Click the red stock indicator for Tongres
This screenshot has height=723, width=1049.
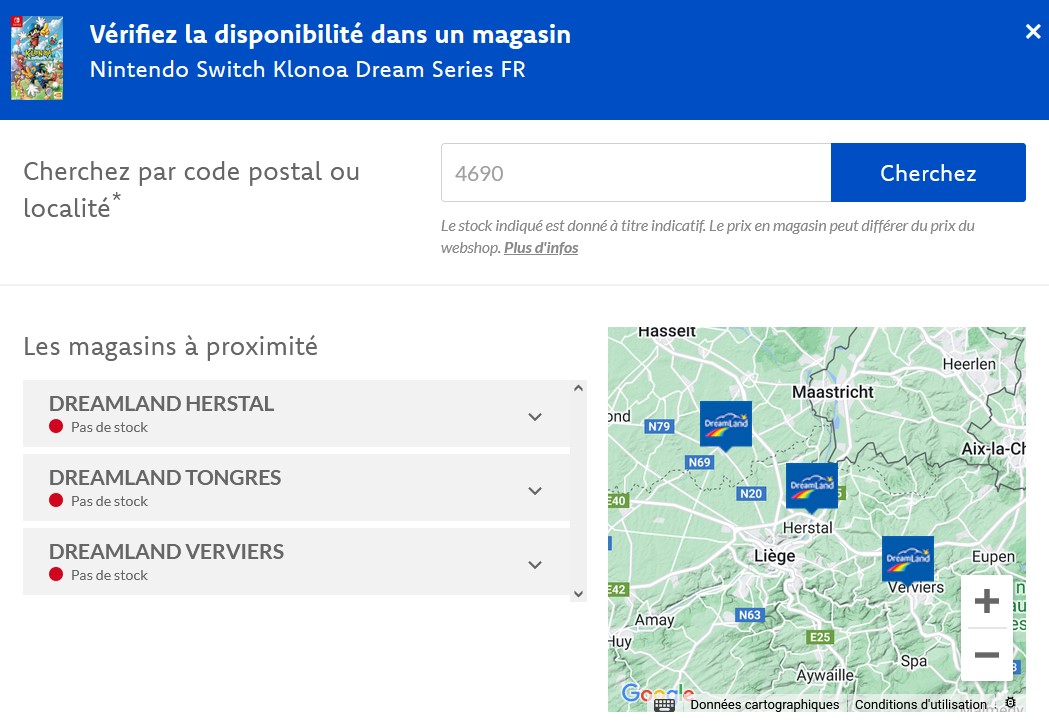56,500
